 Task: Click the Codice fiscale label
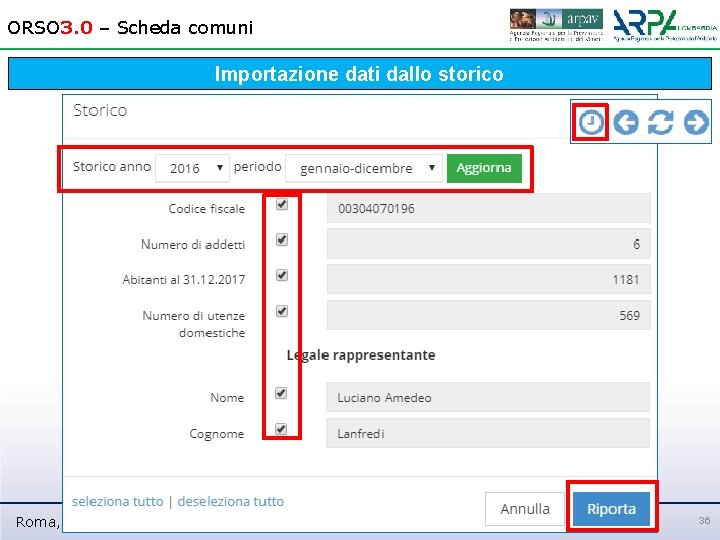click(207, 209)
